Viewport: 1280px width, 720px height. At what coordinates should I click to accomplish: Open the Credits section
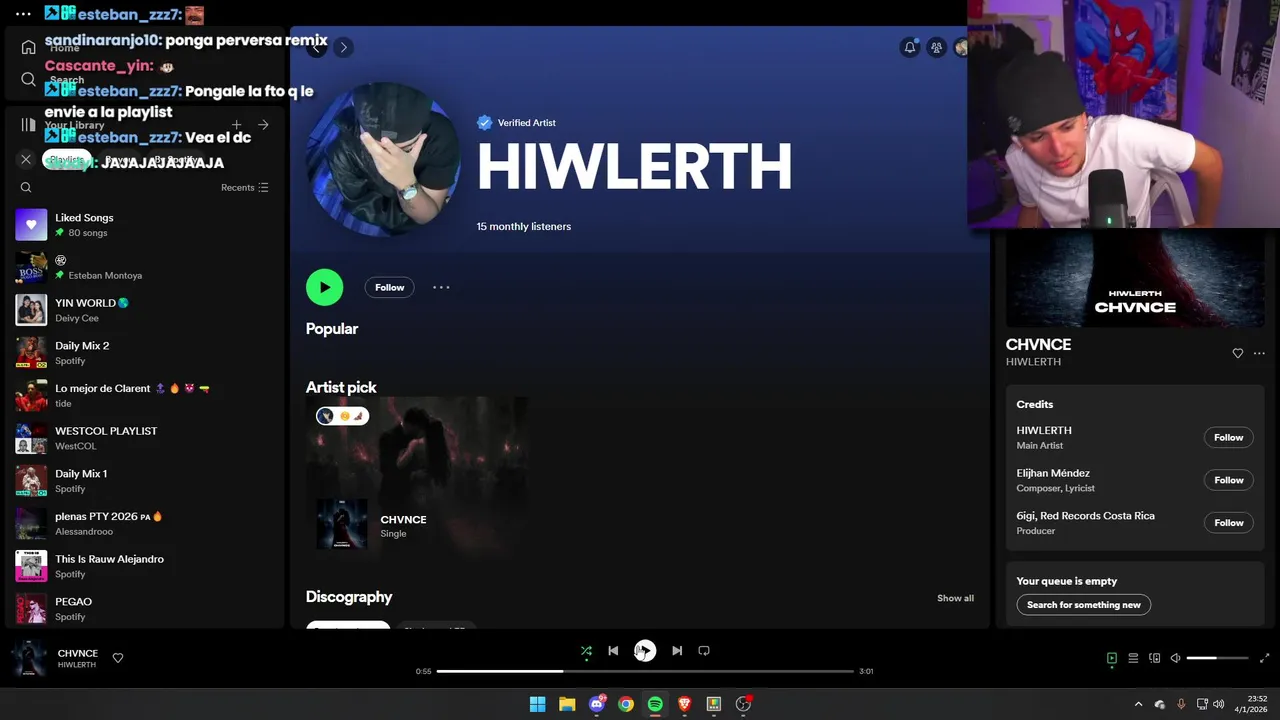(1034, 404)
